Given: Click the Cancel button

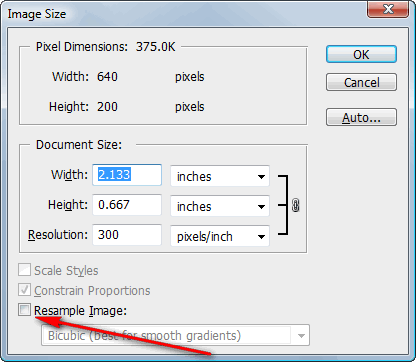Looking at the screenshot, I should (361, 82).
